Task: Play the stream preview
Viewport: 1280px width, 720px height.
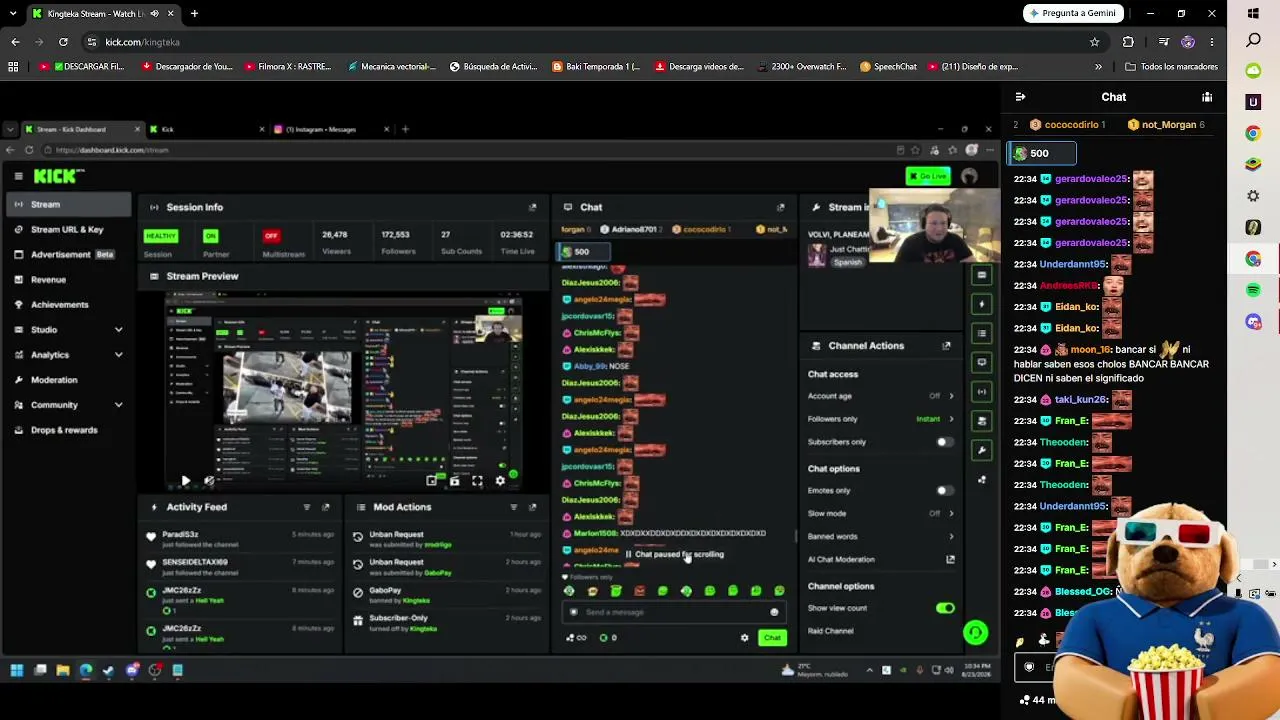Action: click(x=185, y=481)
